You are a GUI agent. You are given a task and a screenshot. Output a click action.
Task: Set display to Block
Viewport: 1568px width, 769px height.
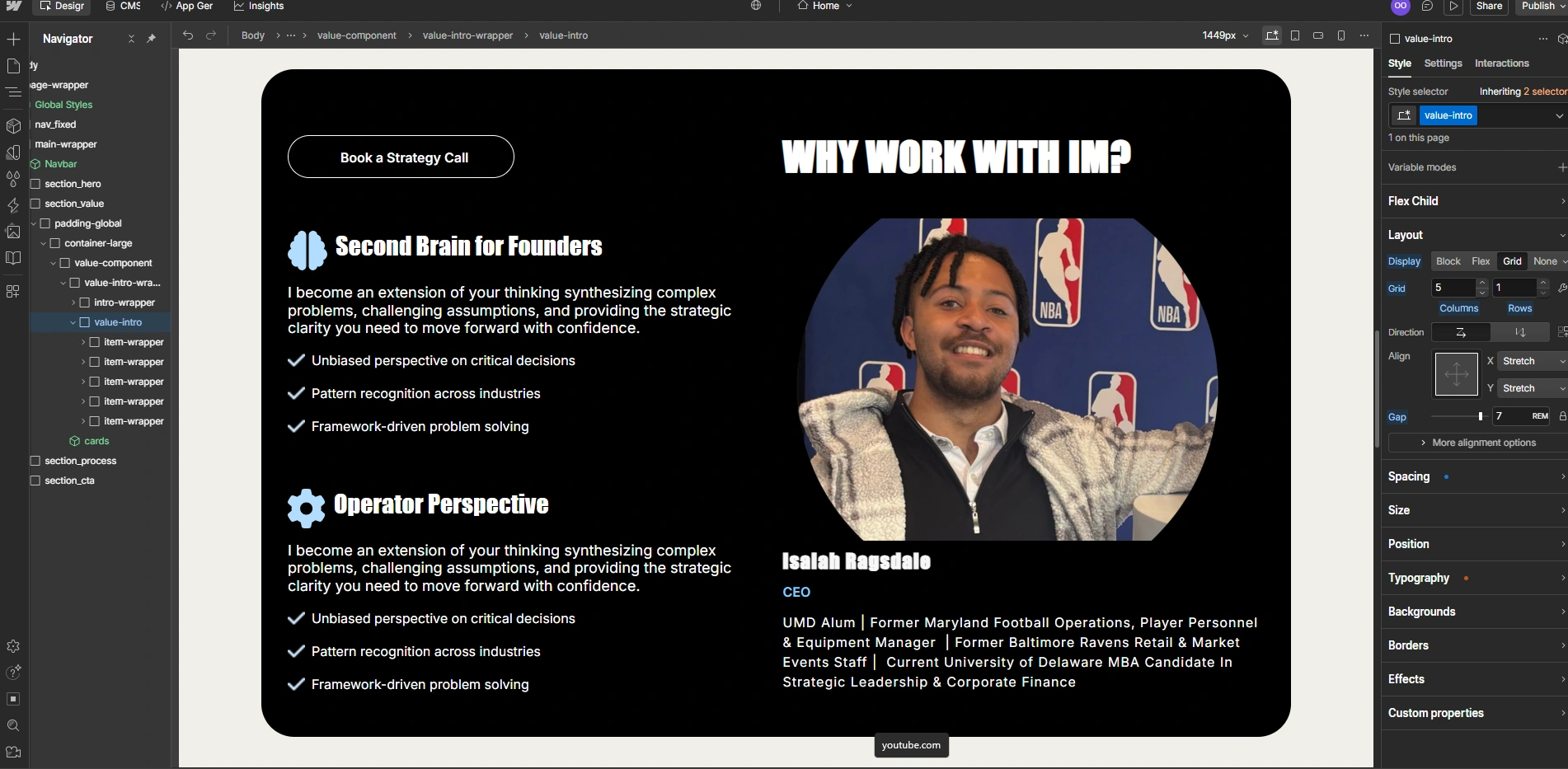pyautogui.click(x=1448, y=261)
